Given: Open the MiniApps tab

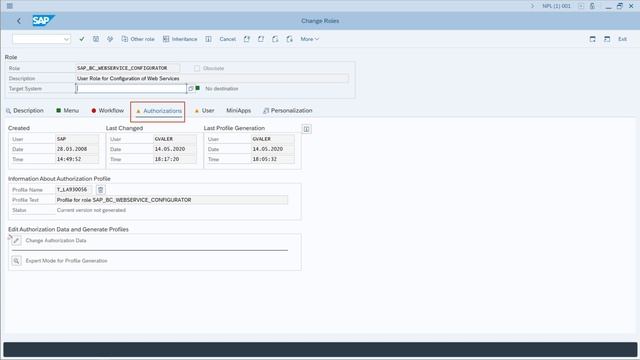Looking at the screenshot, I should click(x=239, y=111).
